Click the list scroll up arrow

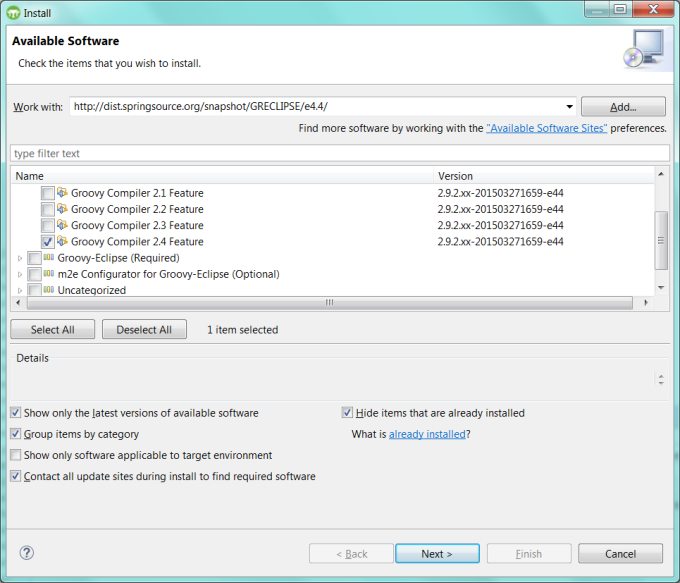click(661, 174)
